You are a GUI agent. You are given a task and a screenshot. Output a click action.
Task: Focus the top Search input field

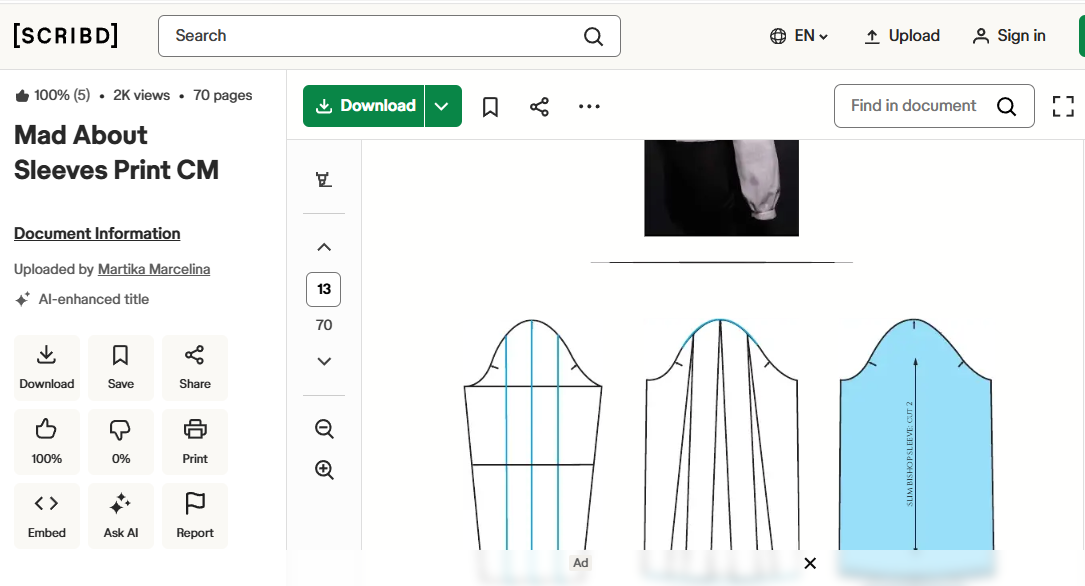[x=389, y=36]
